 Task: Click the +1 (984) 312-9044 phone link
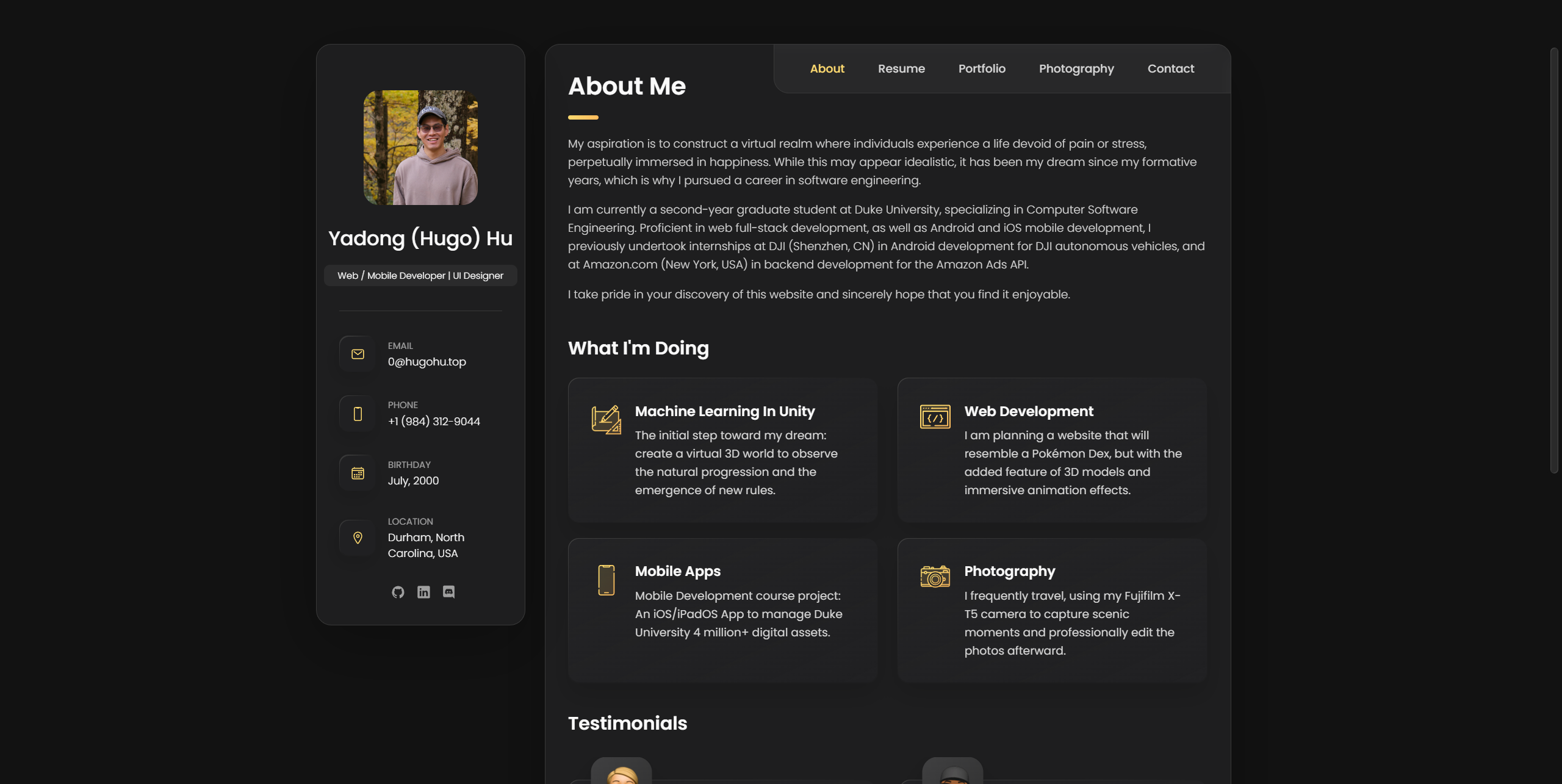(x=434, y=422)
